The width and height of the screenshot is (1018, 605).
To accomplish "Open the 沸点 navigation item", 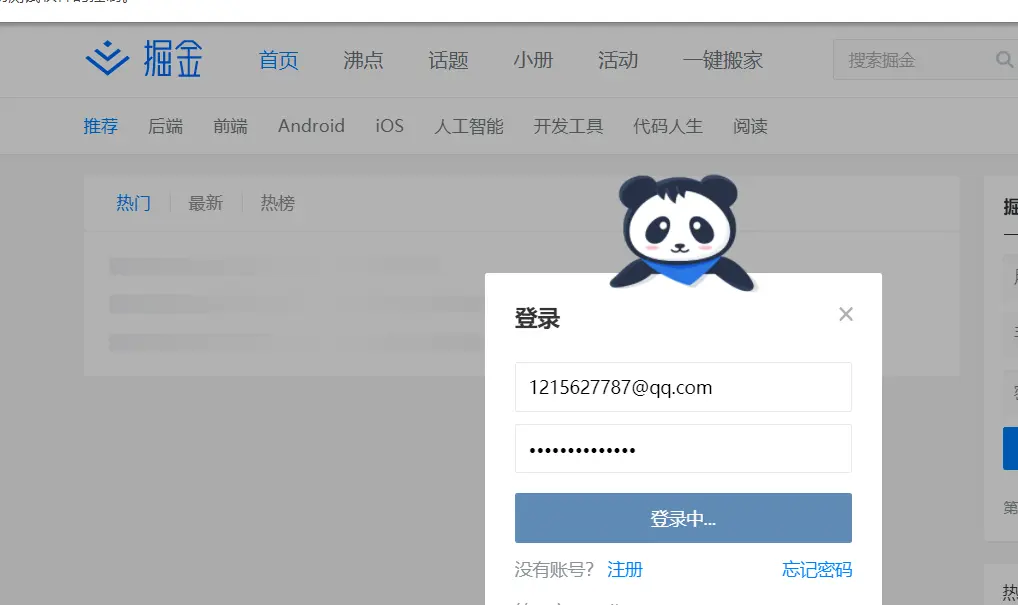I will click(x=362, y=61).
